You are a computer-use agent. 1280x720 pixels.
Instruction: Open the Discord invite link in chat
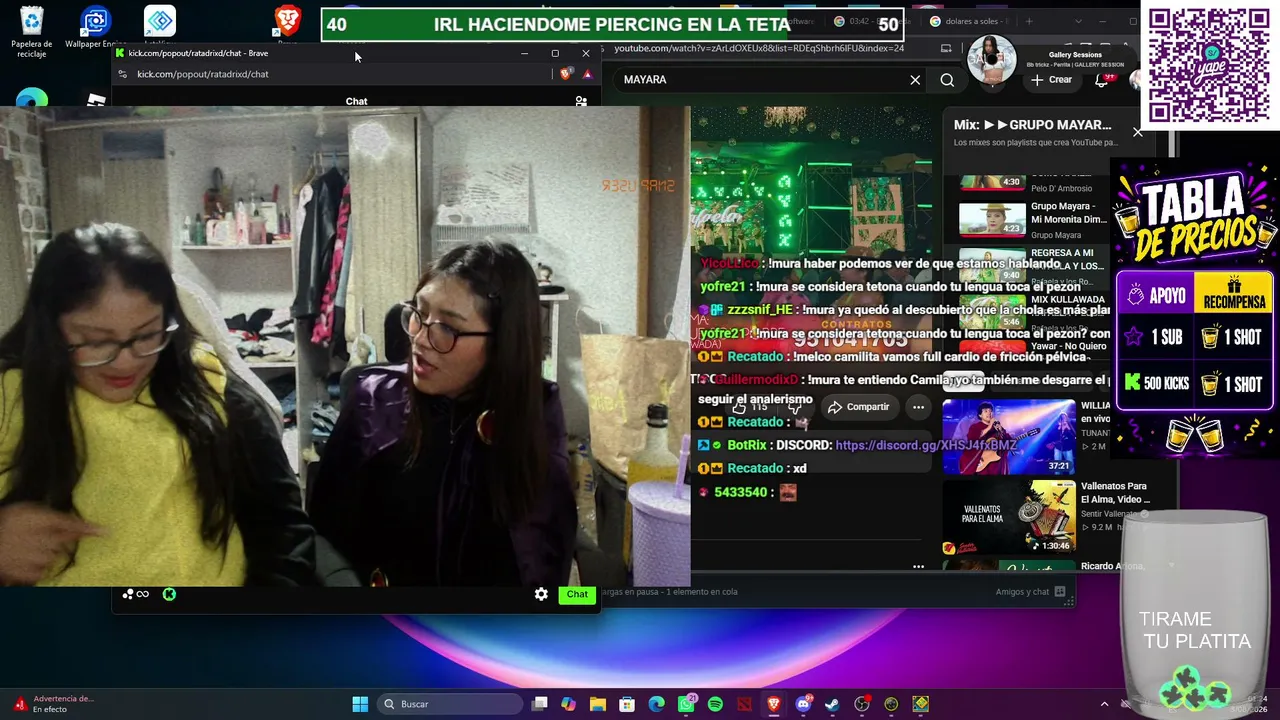[x=926, y=445]
